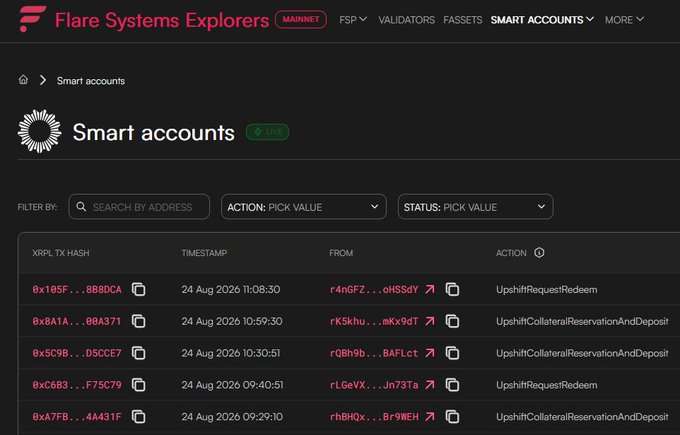Click the FROM column header
Image resolution: width=680 pixels, height=435 pixels.
point(341,253)
